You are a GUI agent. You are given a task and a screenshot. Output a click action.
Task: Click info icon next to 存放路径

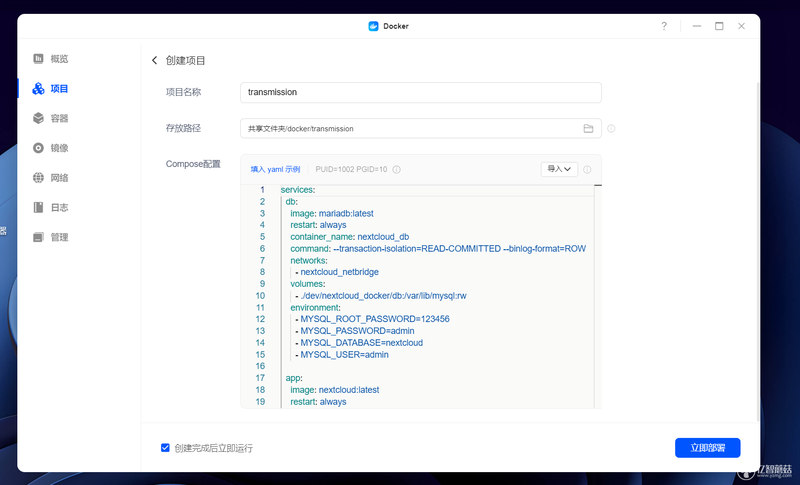[x=611, y=129]
